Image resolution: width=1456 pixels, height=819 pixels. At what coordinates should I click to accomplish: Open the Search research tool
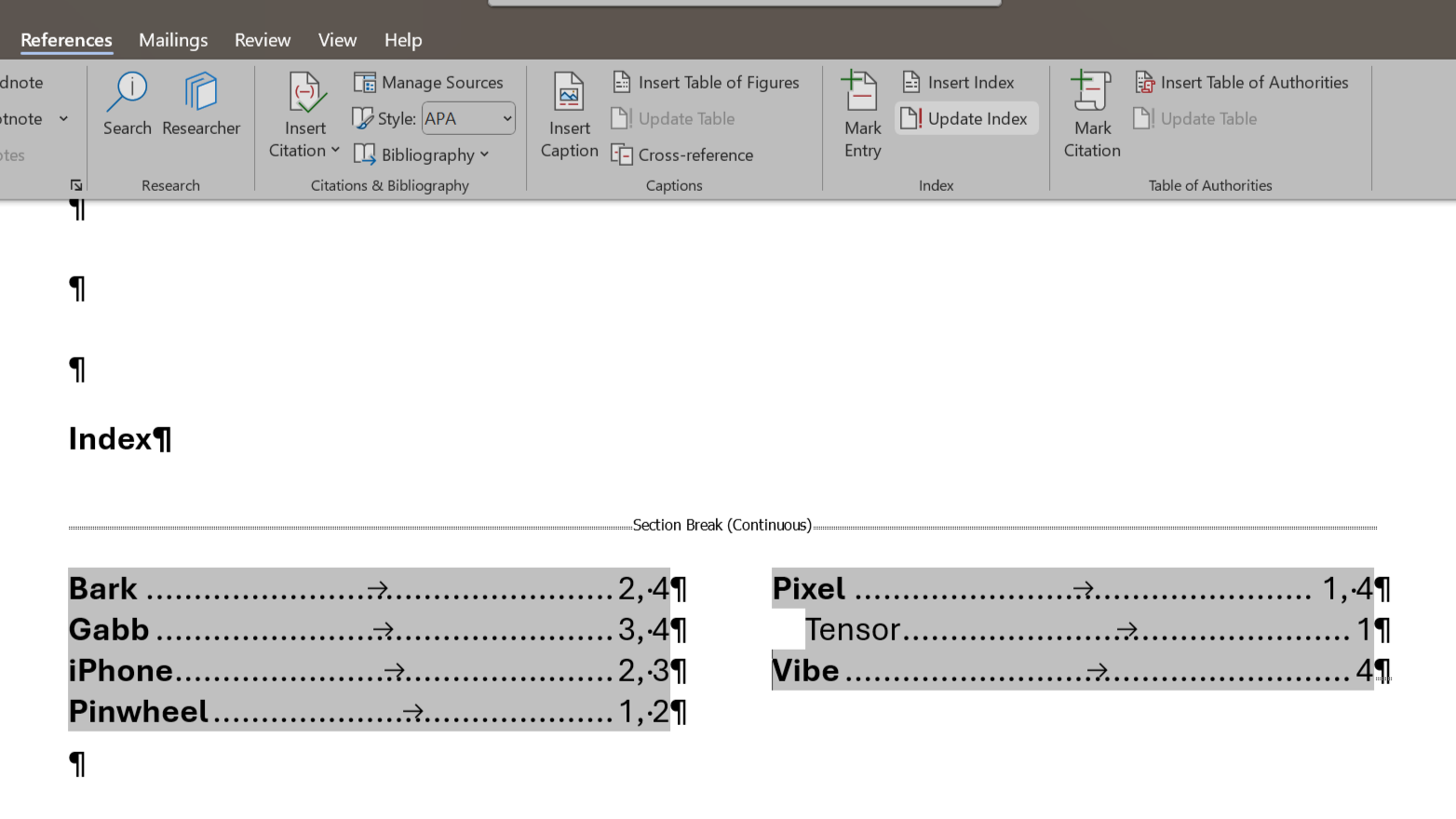click(x=127, y=104)
